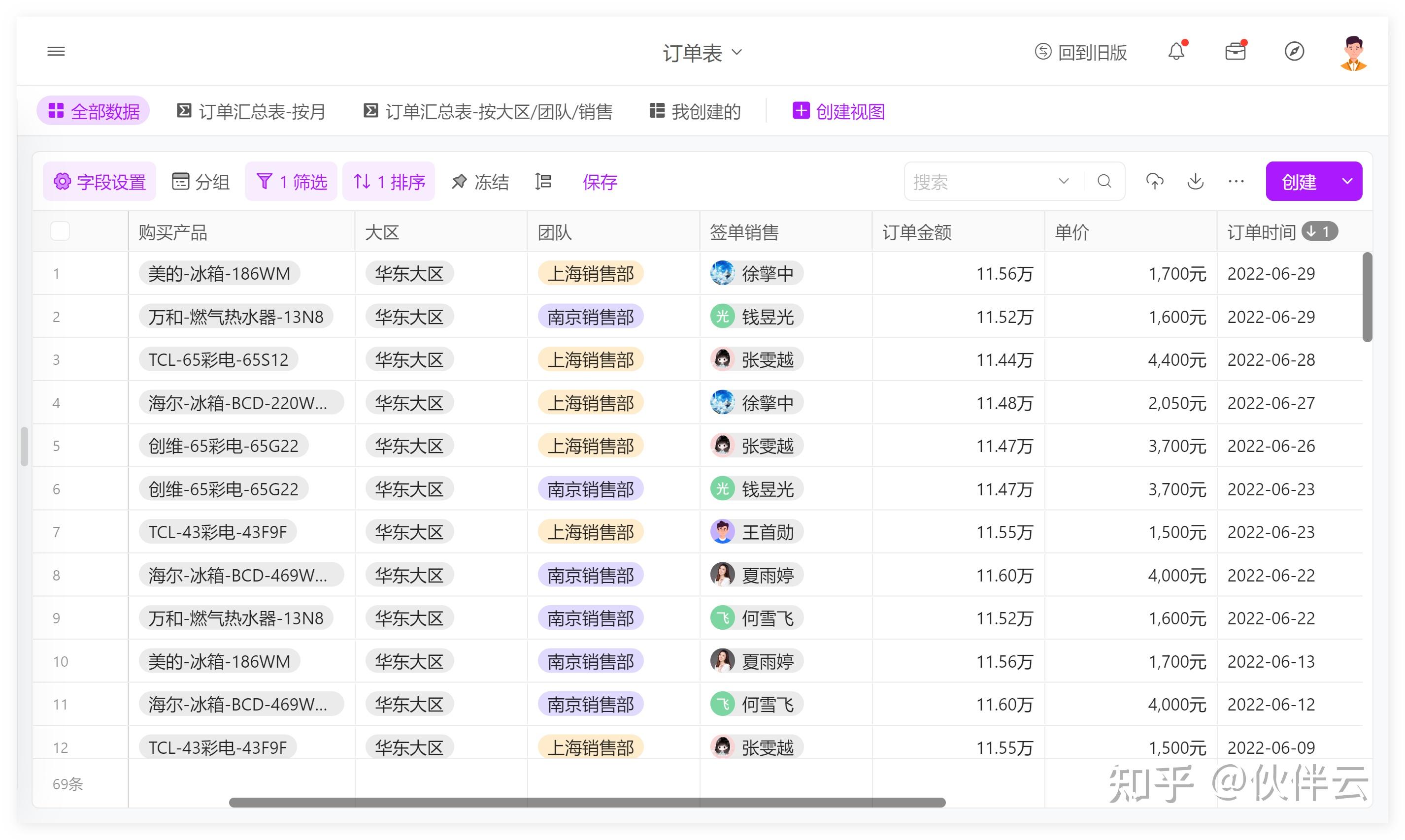Open the compass explore icon
This screenshot has width=1405, height=840.
tap(1294, 52)
